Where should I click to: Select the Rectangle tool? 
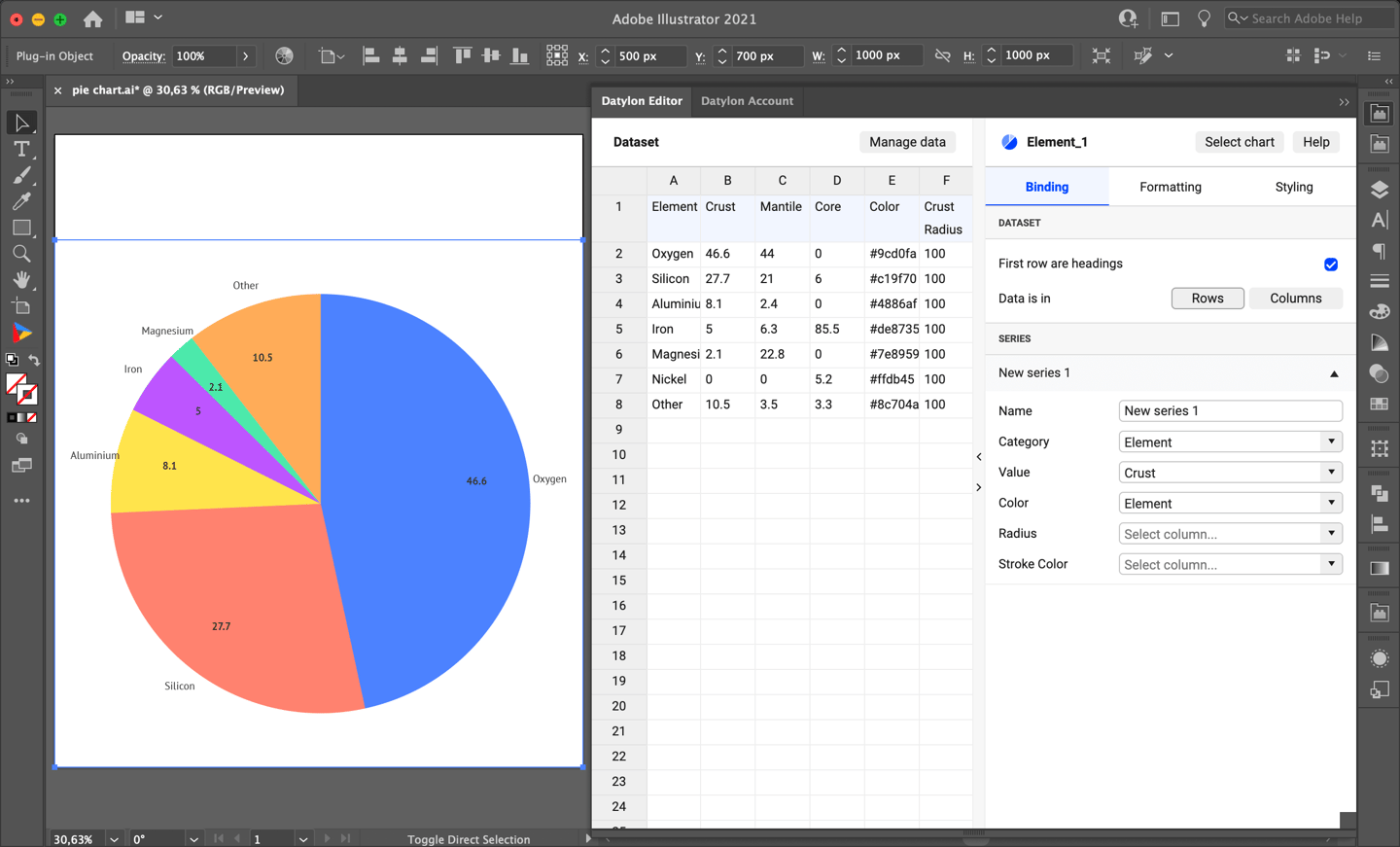point(19,228)
